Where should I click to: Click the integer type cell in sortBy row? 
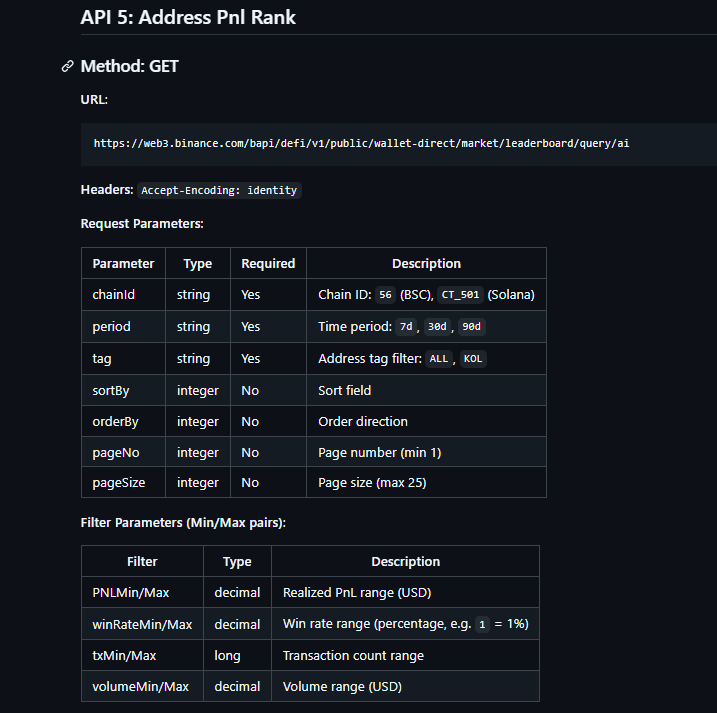(198, 390)
